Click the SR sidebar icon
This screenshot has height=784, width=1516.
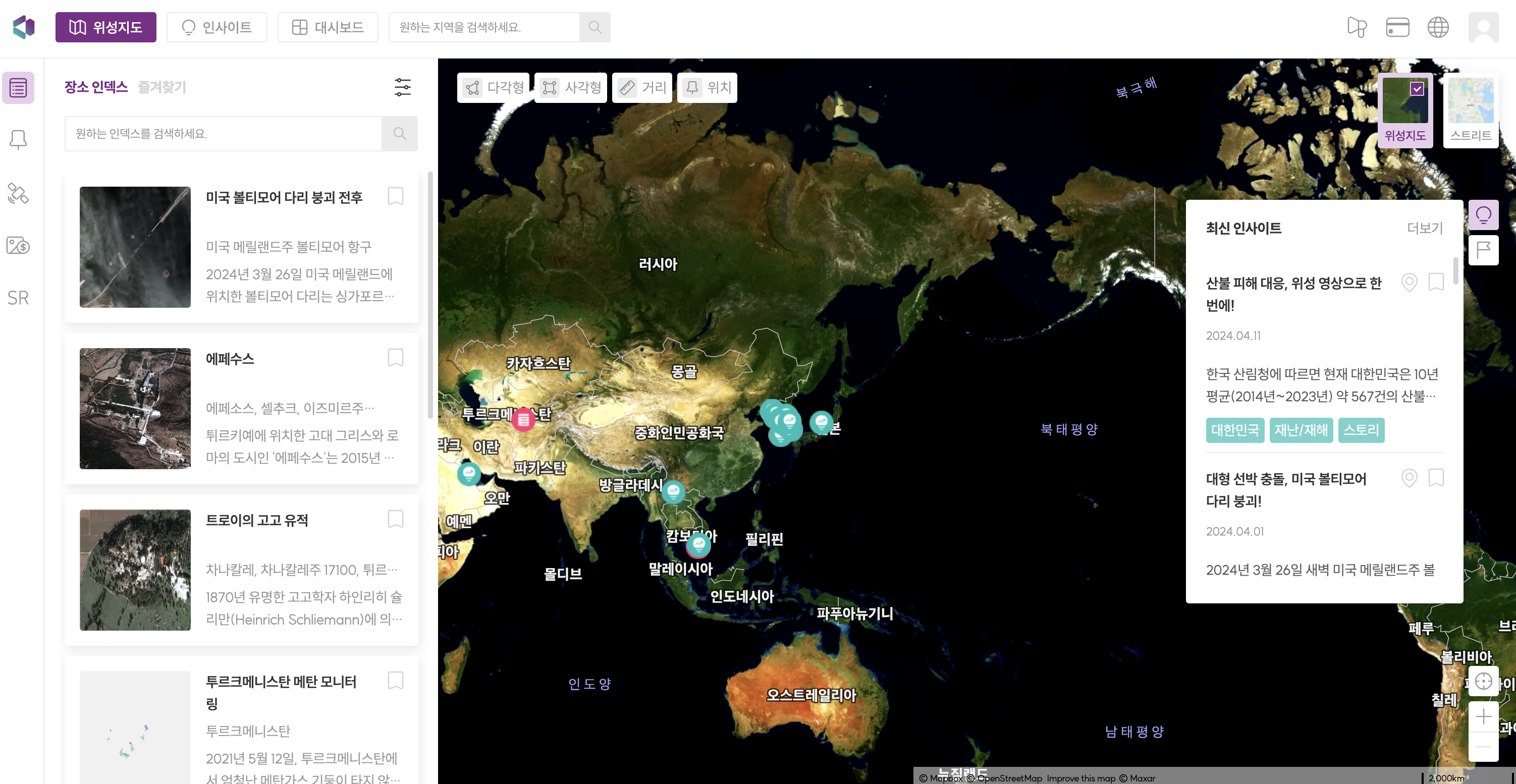click(18, 298)
